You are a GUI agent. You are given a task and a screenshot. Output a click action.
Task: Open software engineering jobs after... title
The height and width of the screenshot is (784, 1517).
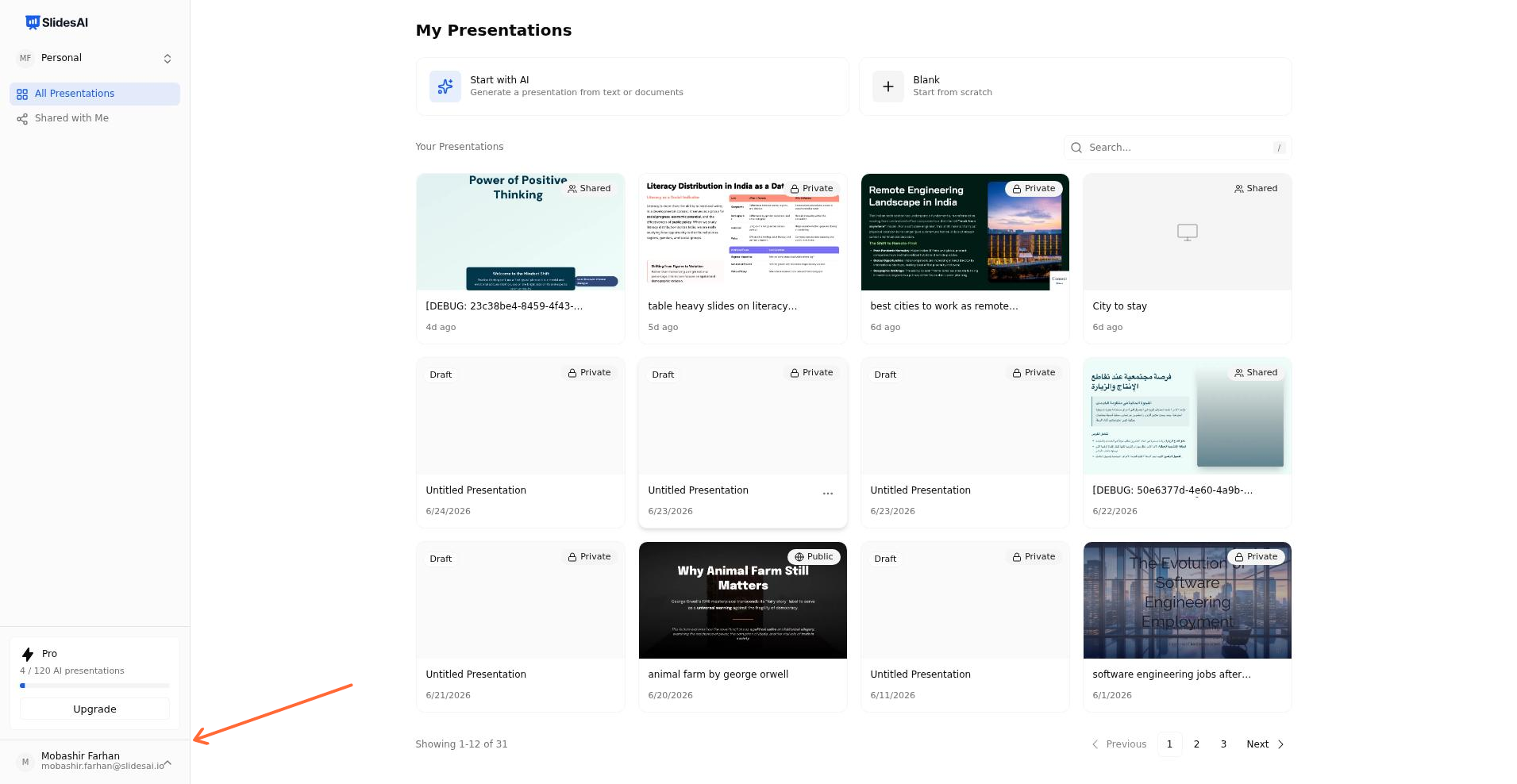tap(1172, 674)
